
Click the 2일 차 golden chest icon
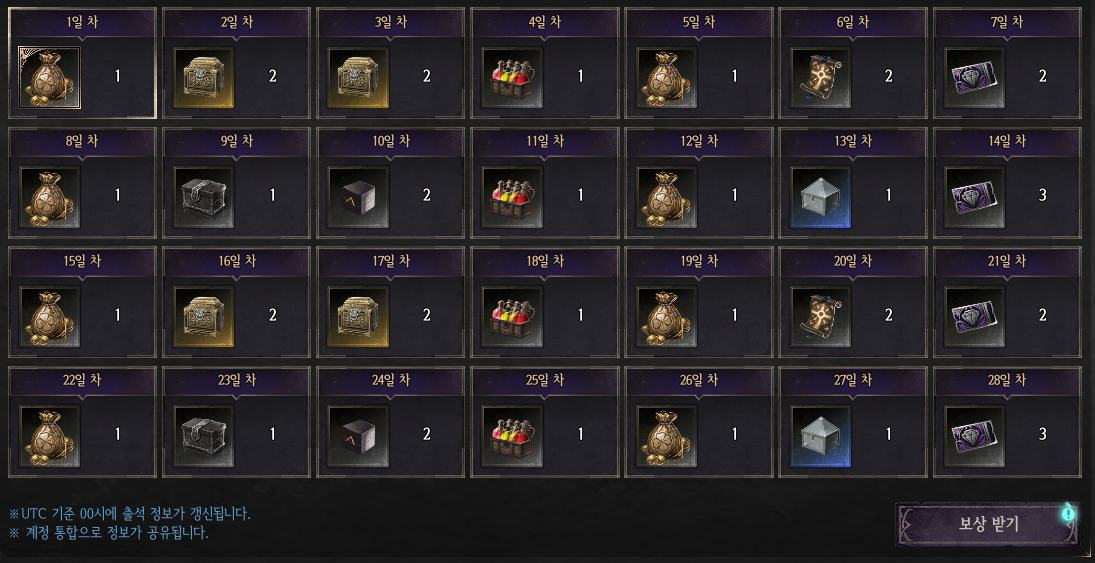[203, 78]
